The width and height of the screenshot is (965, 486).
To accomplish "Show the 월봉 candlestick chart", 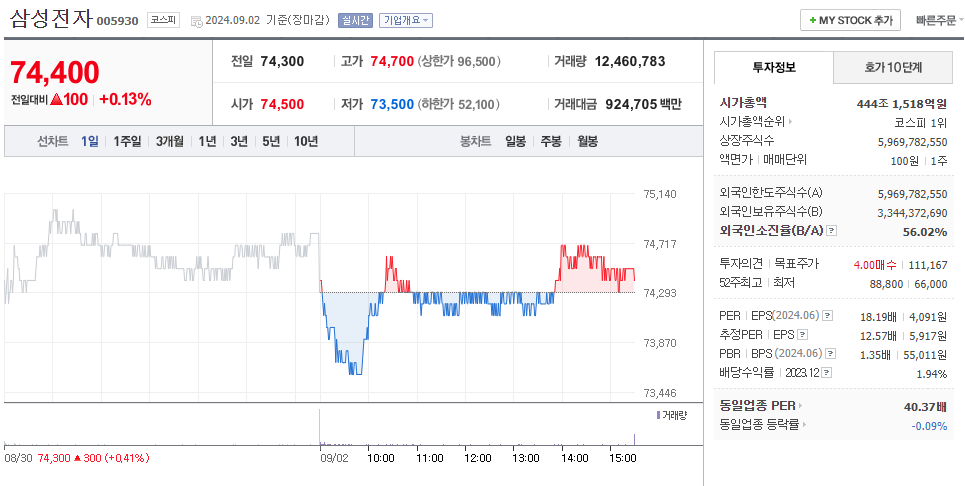I will tap(587, 141).
